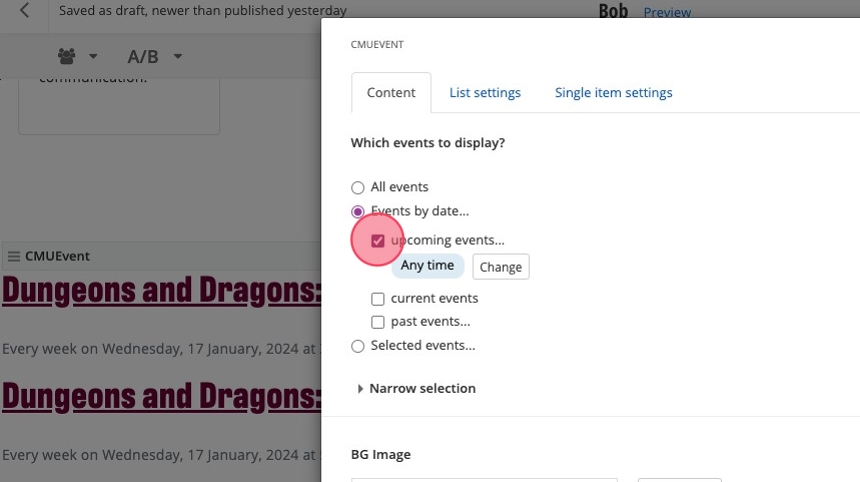
Task: Enable the current events checkbox
Action: (378, 298)
